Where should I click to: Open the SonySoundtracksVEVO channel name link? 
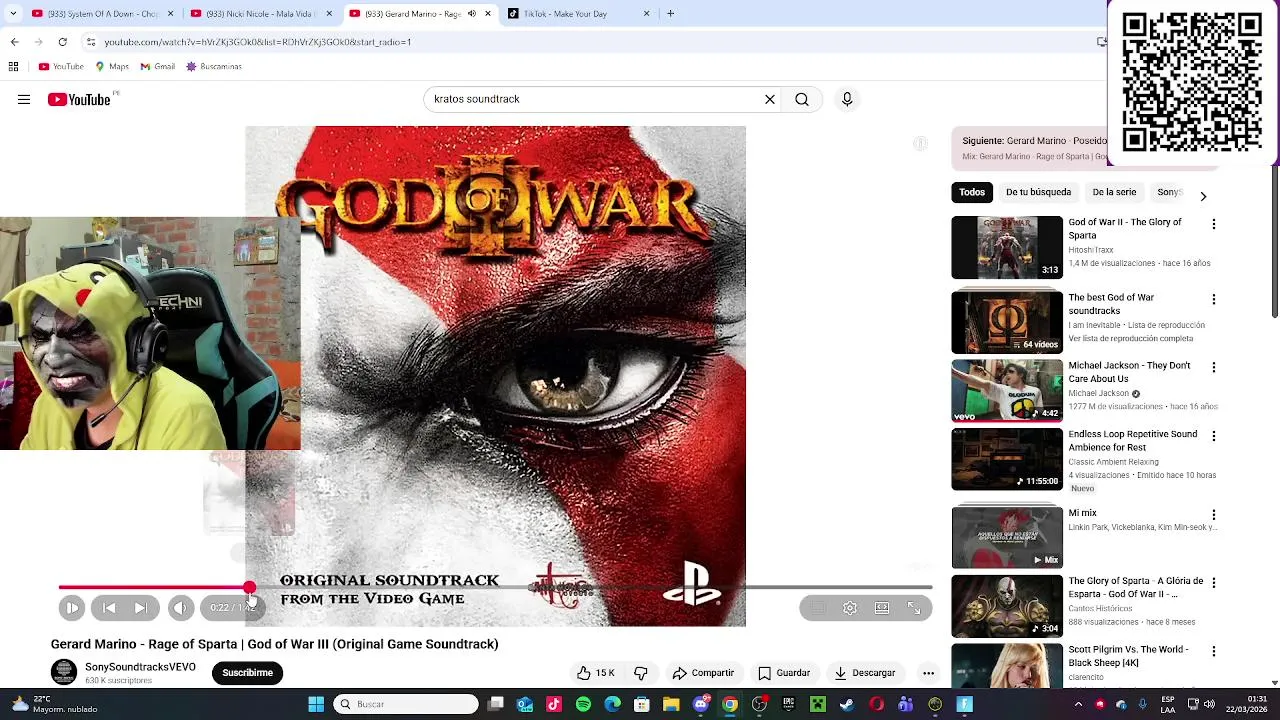(140, 667)
